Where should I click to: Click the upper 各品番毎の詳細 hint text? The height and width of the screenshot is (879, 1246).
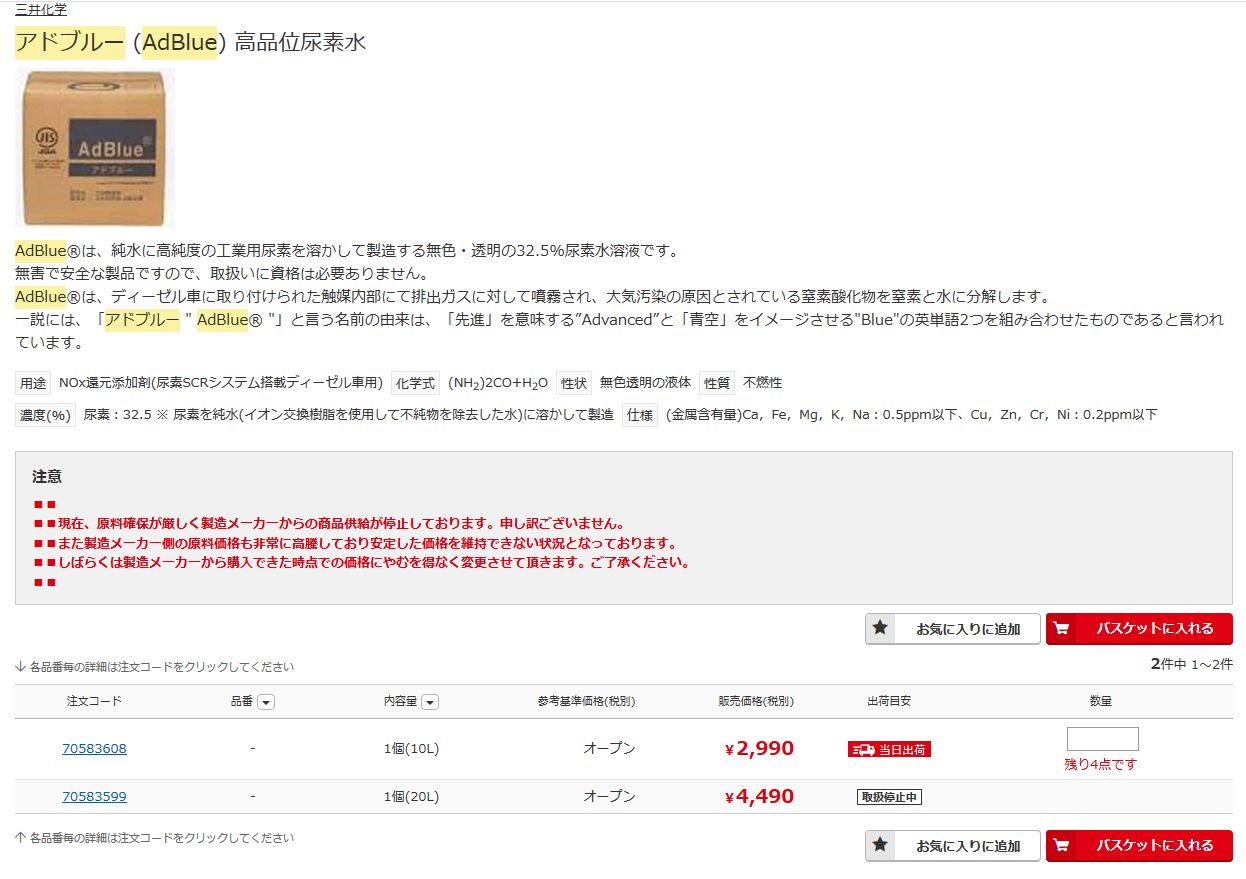point(155,667)
